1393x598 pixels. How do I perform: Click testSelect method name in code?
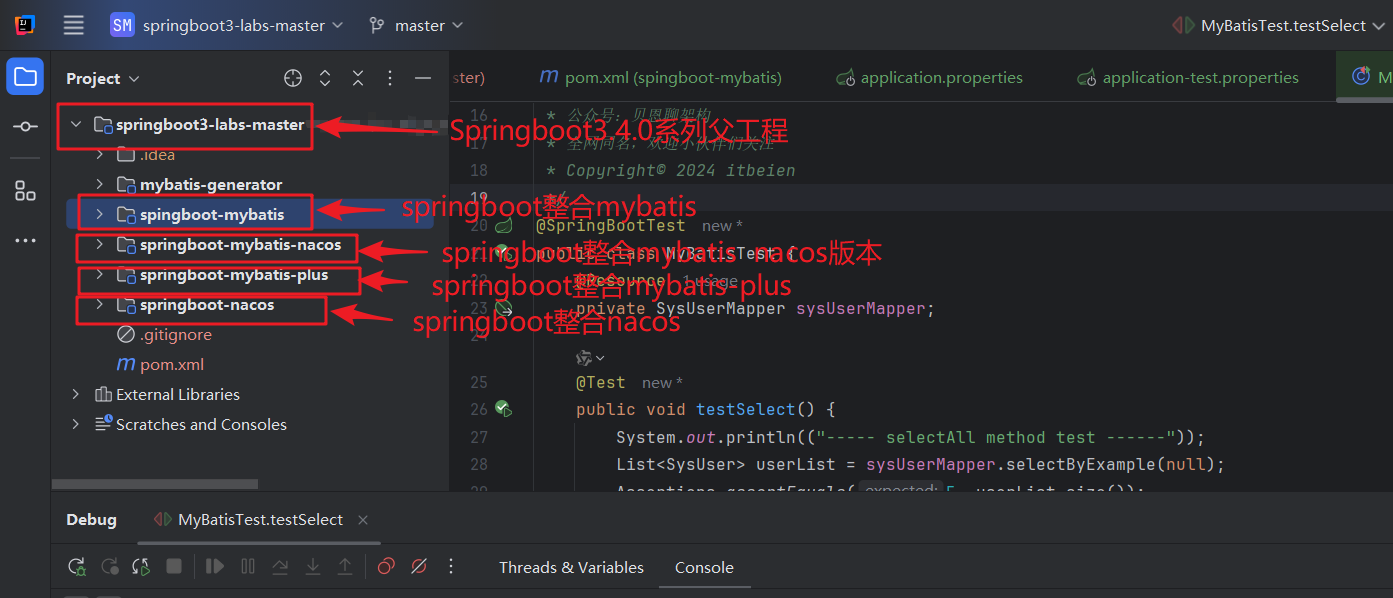coord(746,409)
